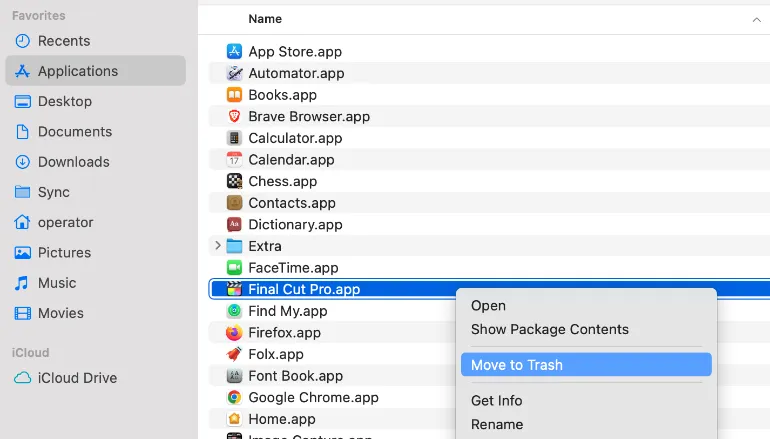Click the Downloads arrow icon in sidebar
The width and height of the screenshot is (770, 439).
(23, 162)
